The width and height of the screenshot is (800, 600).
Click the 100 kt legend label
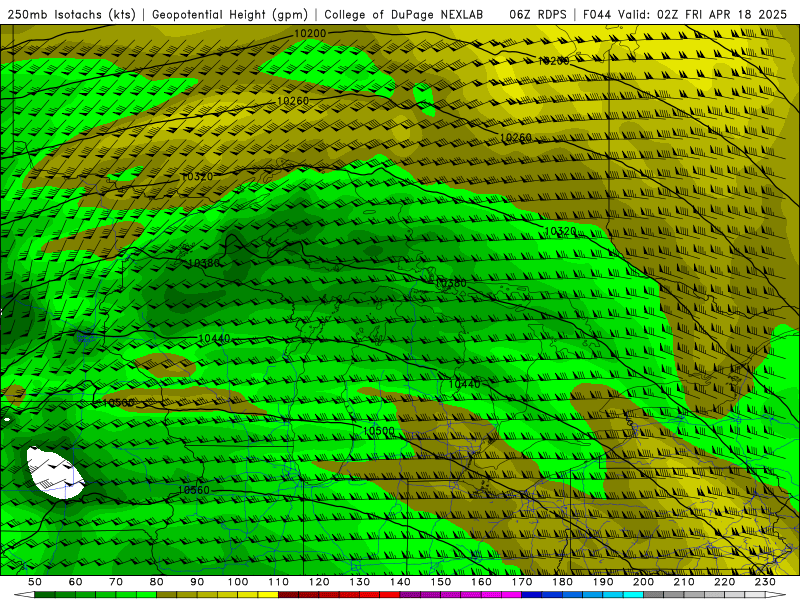pos(238,582)
